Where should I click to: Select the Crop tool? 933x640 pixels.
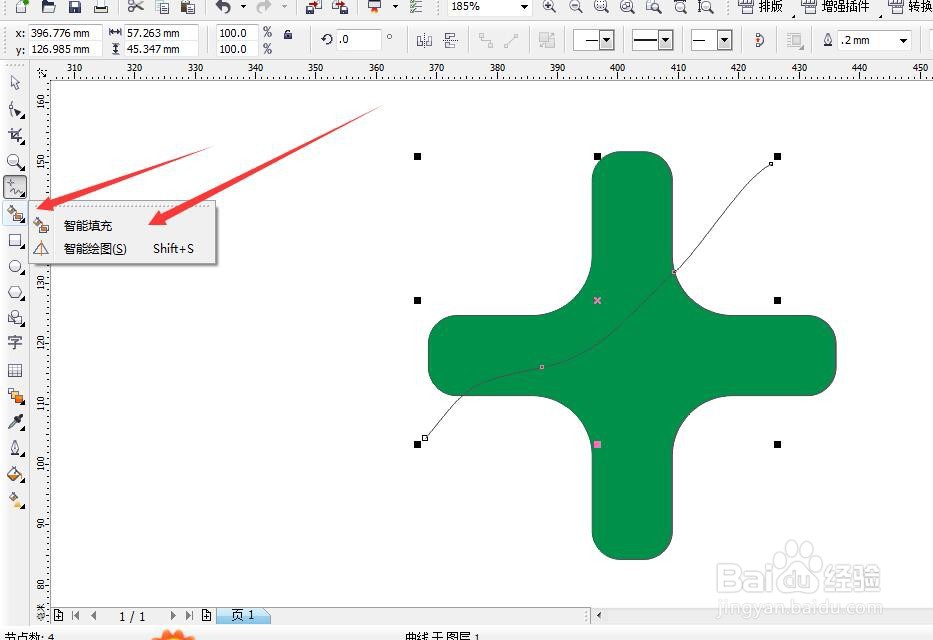coord(15,136)
